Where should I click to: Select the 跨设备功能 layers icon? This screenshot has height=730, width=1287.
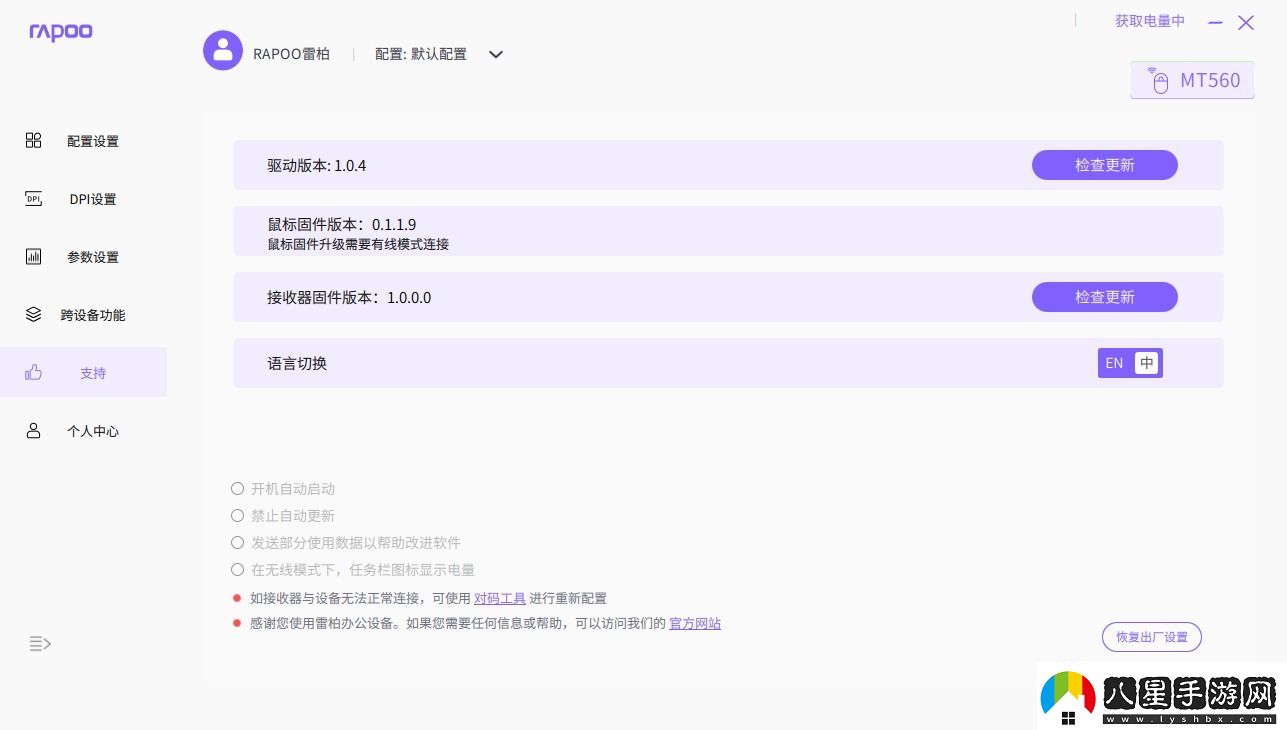33,314
